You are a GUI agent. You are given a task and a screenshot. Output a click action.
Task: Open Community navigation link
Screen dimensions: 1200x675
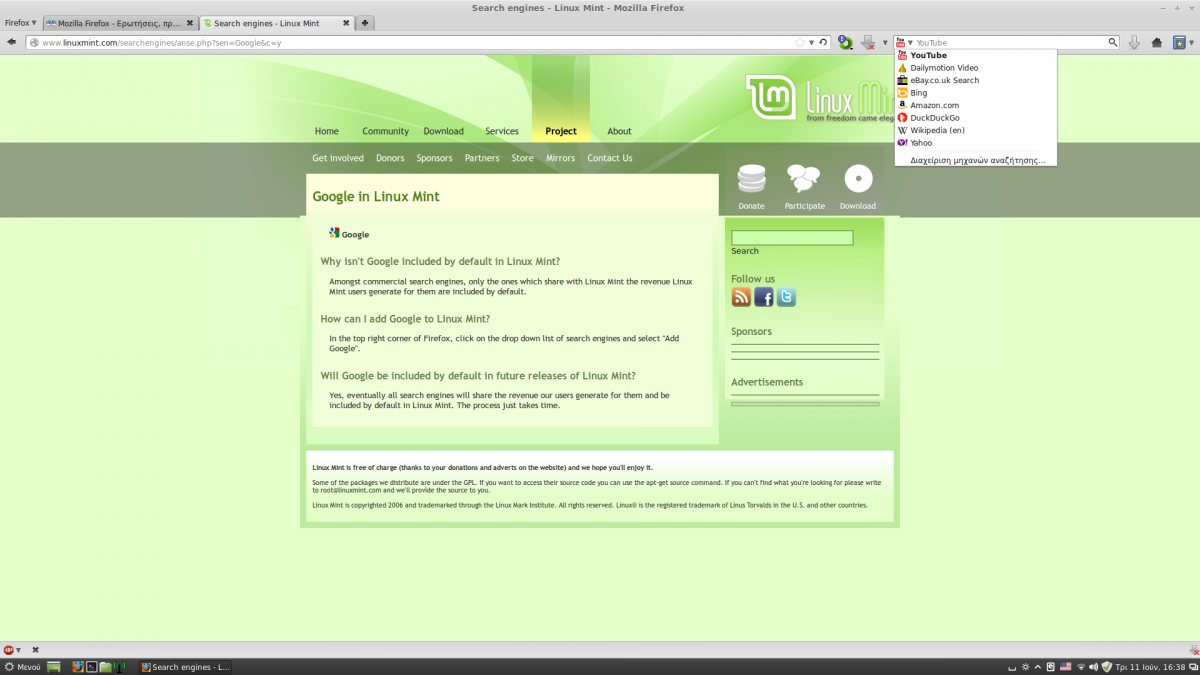click(x=385, y=131)
